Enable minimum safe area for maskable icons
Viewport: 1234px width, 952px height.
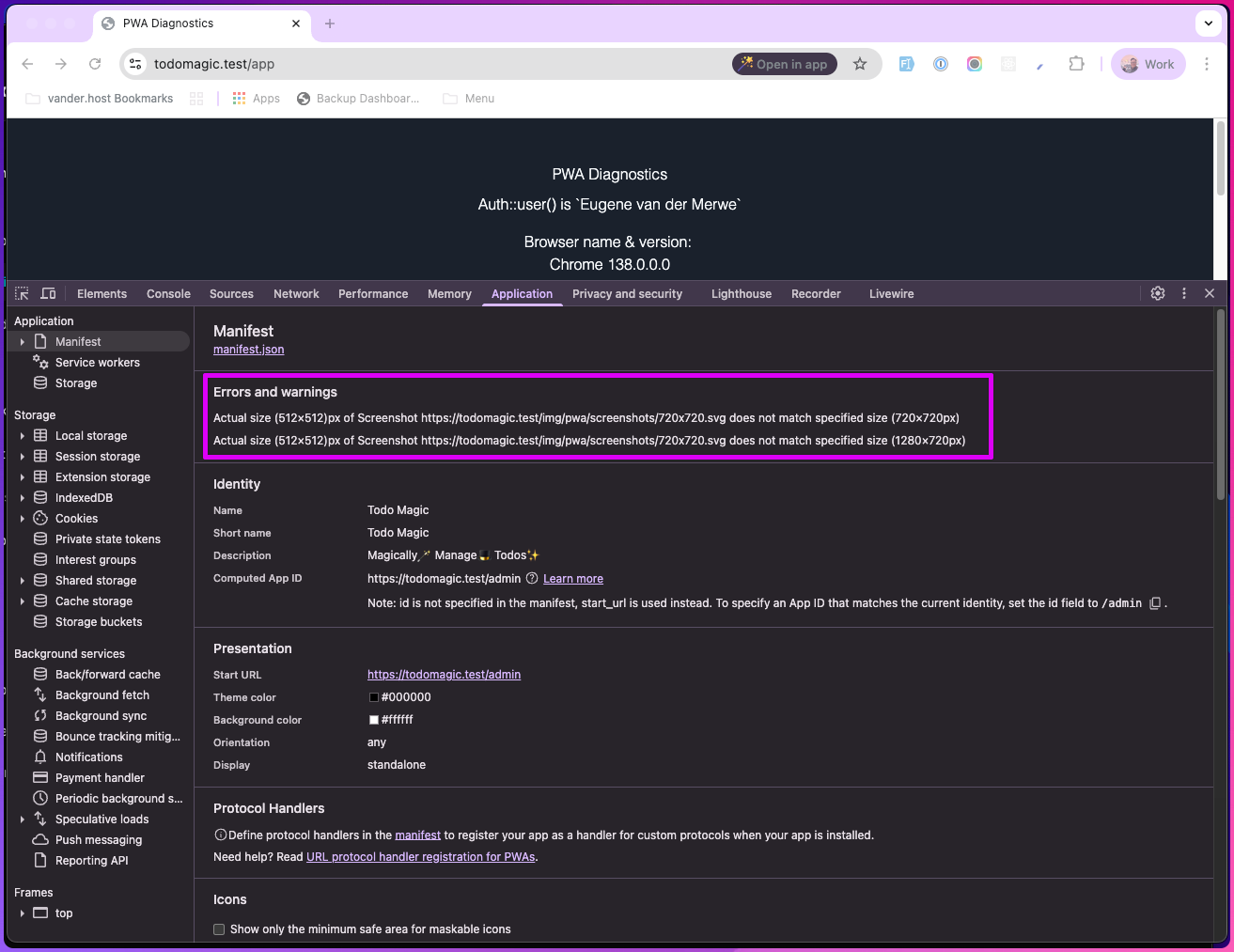(x=219, y=929)
